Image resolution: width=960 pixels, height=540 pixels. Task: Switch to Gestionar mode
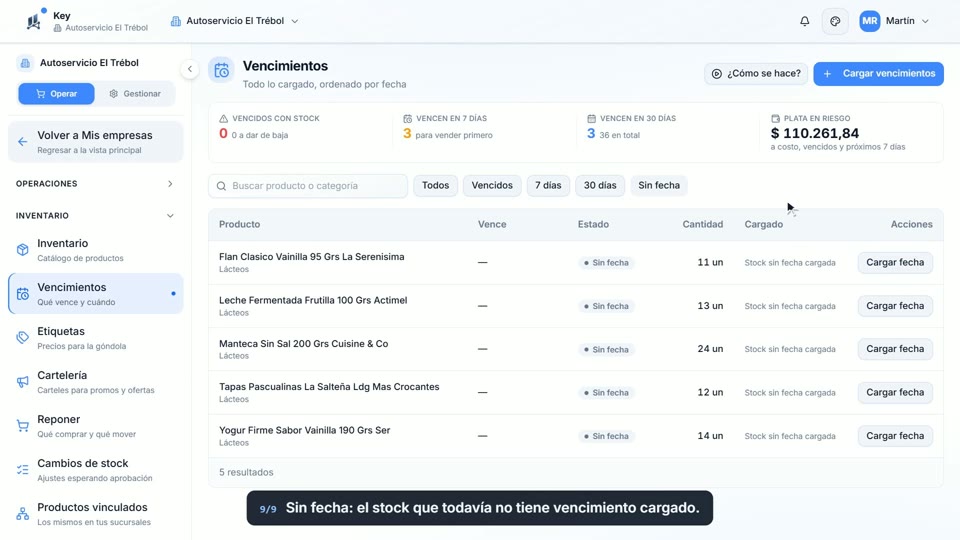(135, 94)
